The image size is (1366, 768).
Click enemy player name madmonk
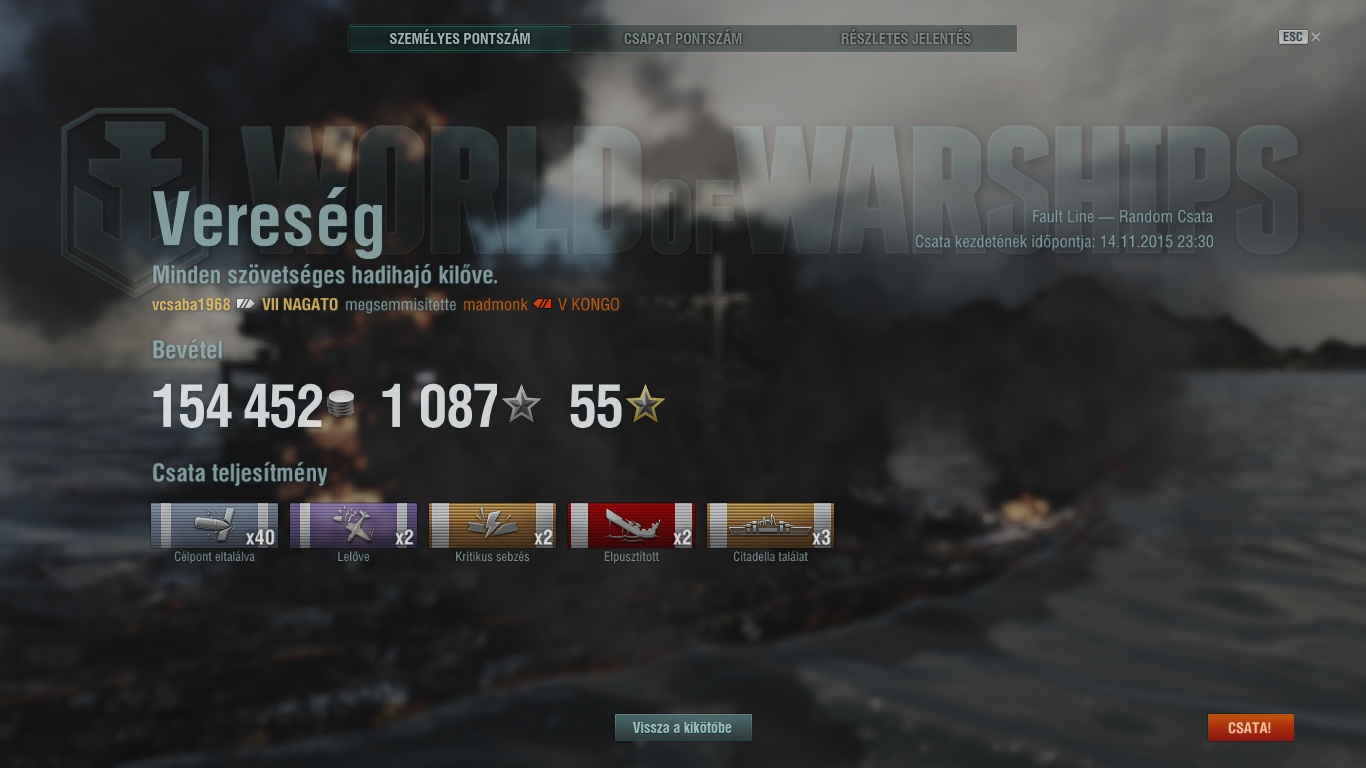pos(495,304)
